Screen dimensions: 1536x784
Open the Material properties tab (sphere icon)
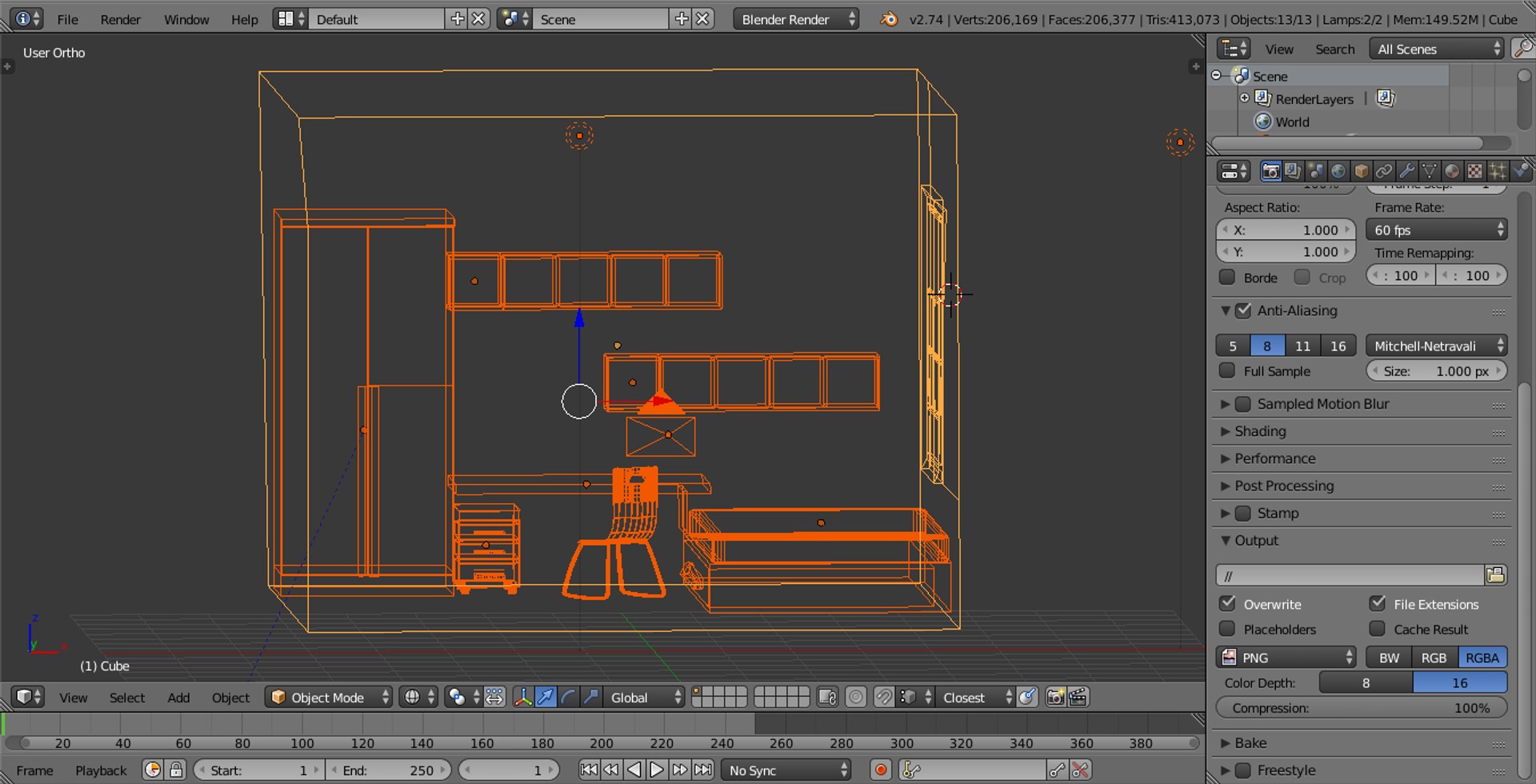(x=1452, y=171)
